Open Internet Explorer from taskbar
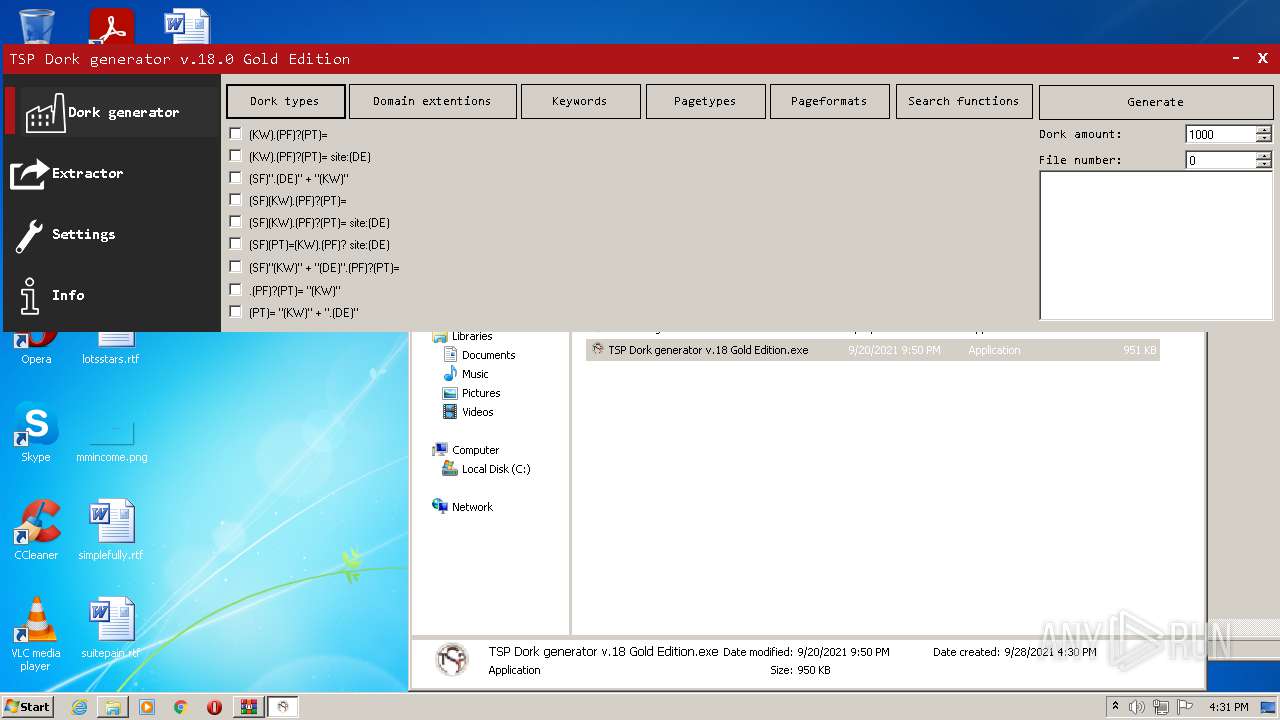The width and height of the screenshot is (1280, 720). pos(79,707)
